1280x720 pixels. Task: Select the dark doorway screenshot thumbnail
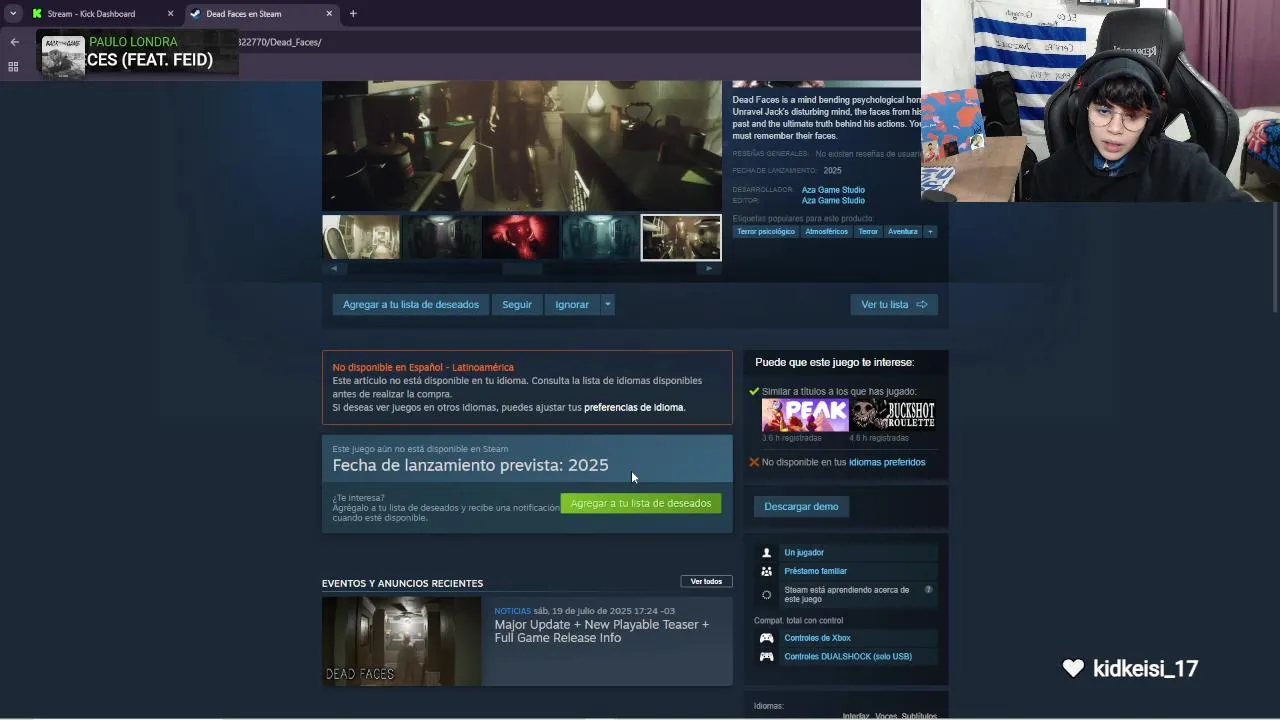tap(441, 238)
